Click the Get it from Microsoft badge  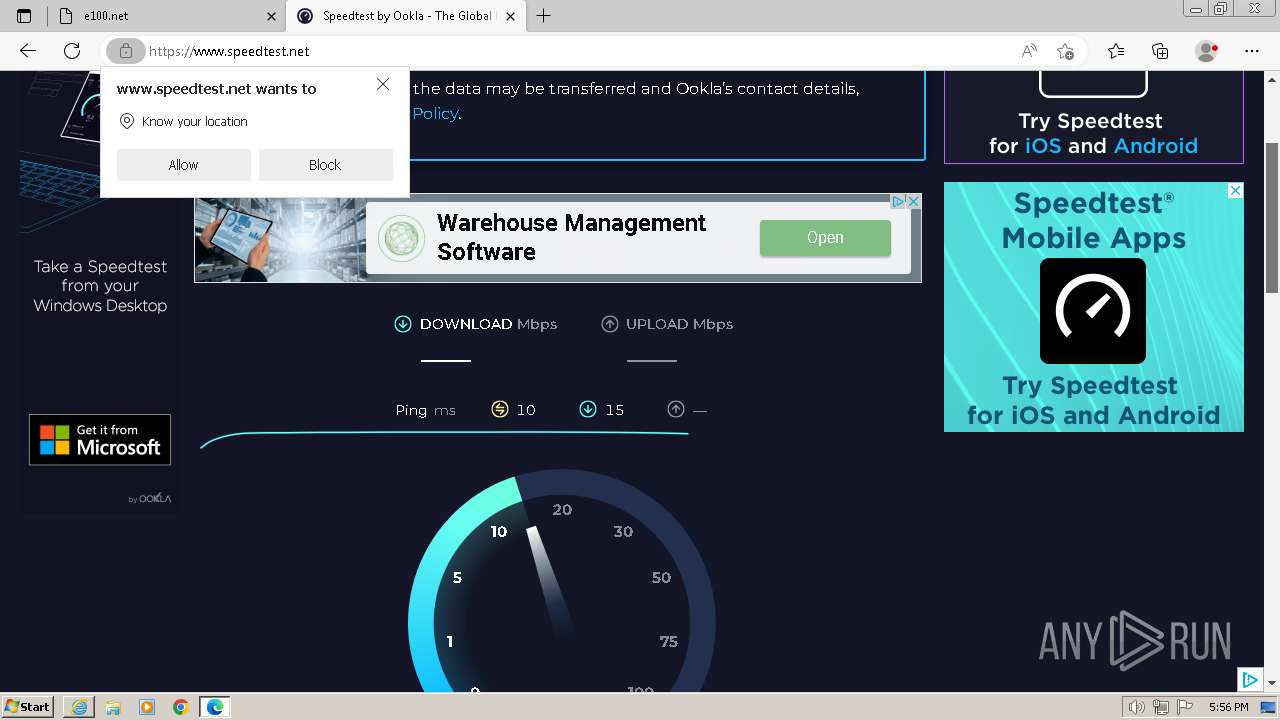click(100, 440)
